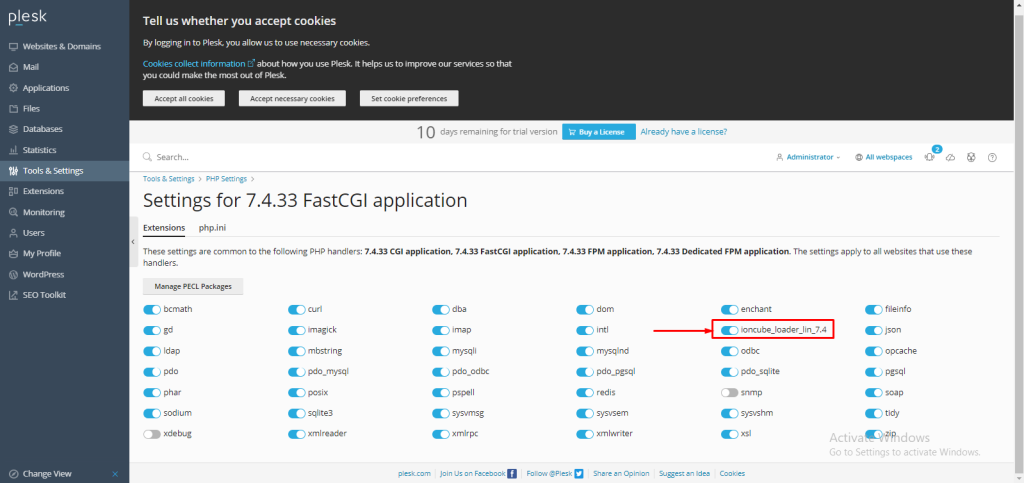Open the Extensions sidebar icon
The height and width of the screenshot is (483, 1024).
click(13, 191)
